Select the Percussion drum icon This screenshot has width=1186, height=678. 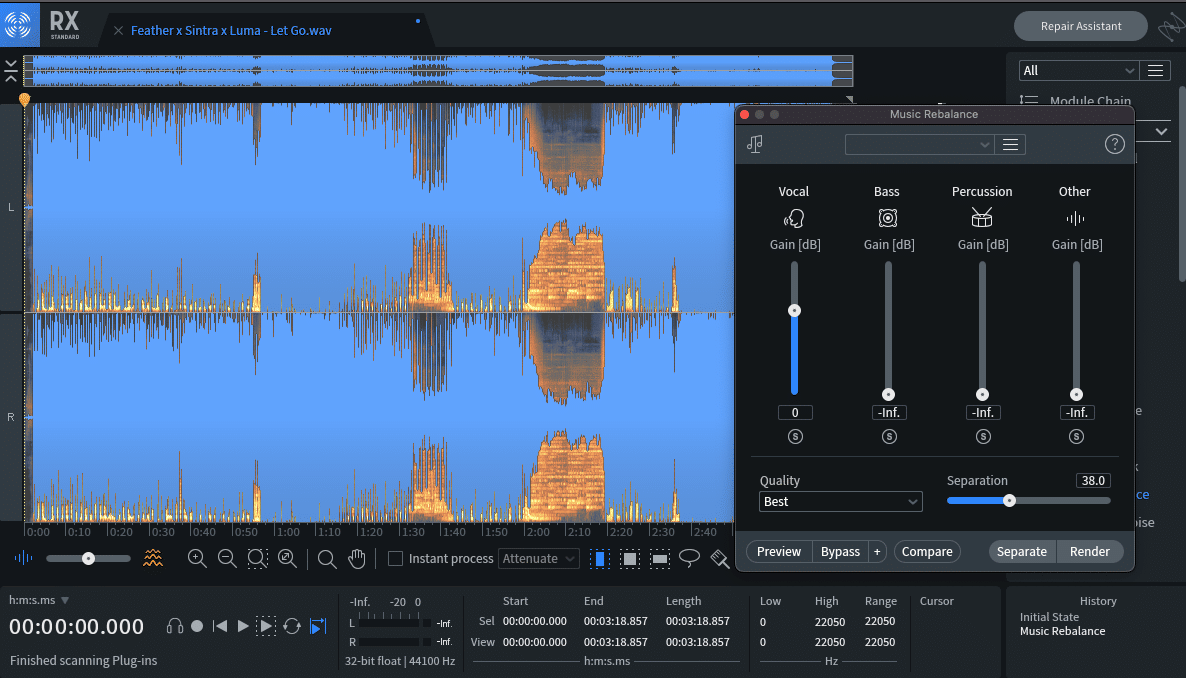(982, 217)
